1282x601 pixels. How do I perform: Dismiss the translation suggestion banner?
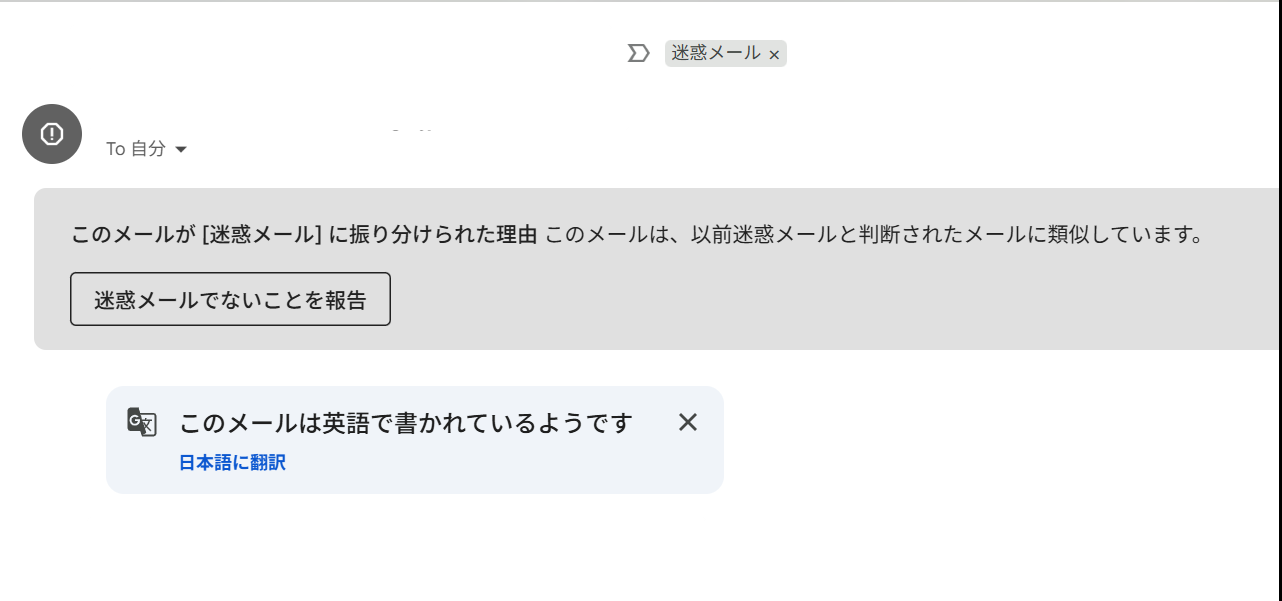(687, 422)
